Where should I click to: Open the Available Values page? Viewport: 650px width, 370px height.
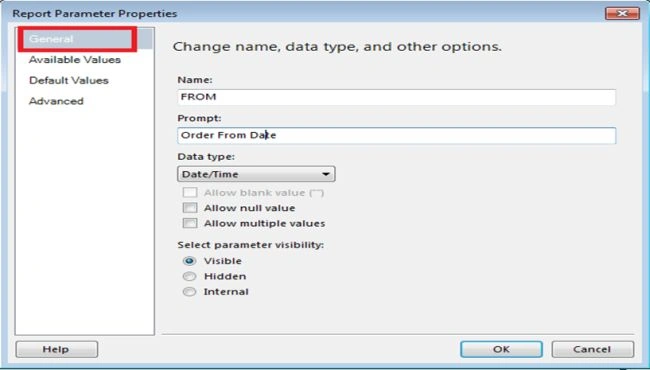(75, 60)
